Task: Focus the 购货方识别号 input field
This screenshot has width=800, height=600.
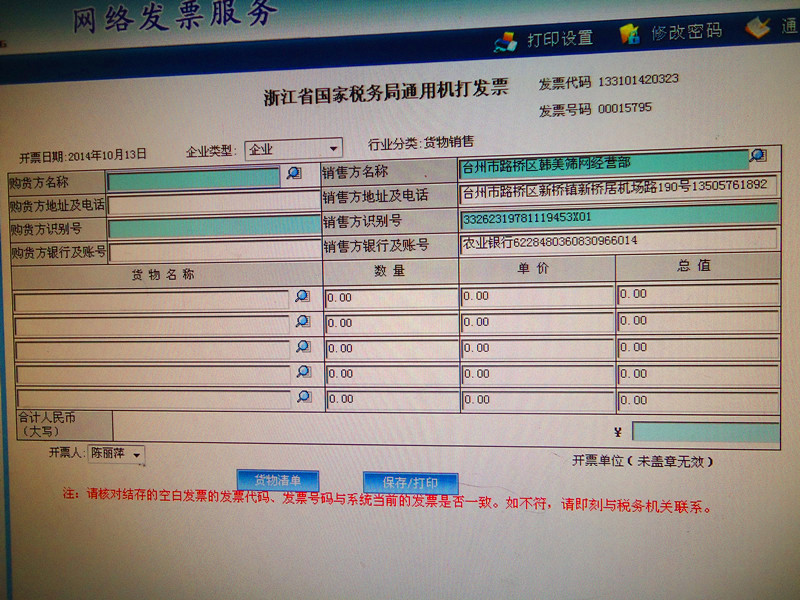Action: [214, 228]
